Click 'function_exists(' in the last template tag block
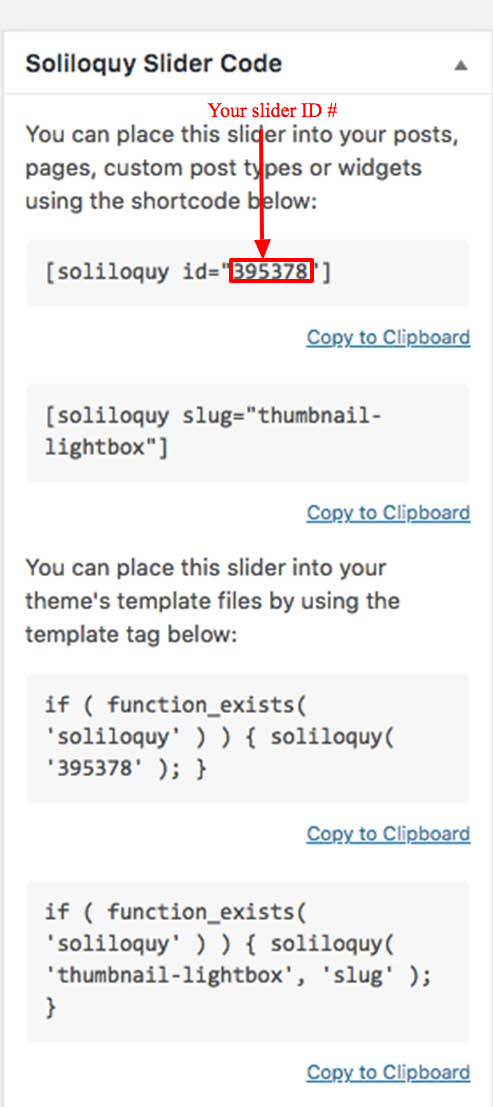 click(x=208, y=911)
